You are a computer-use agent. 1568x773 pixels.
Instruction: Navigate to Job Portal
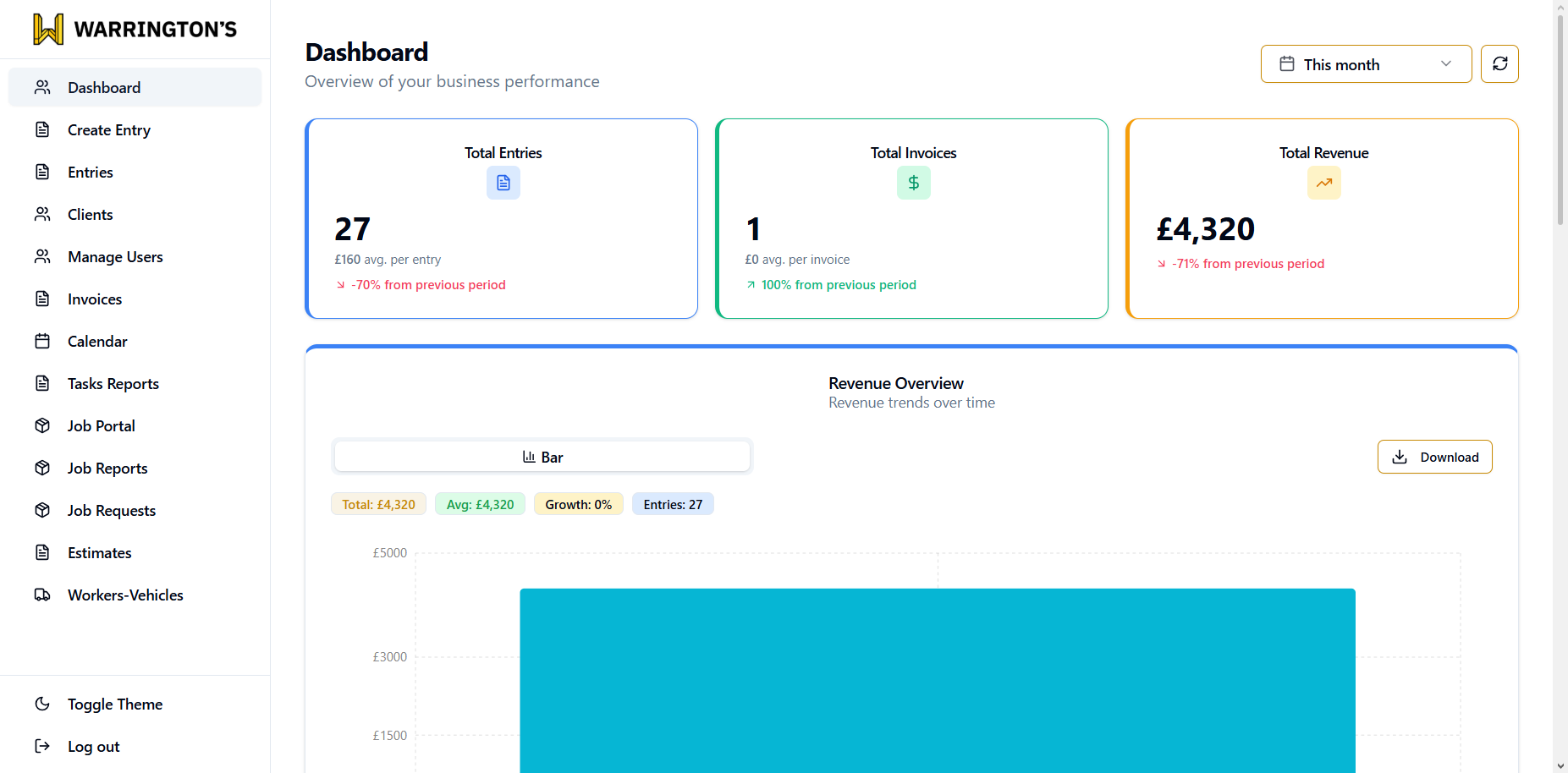coord(135,425)
